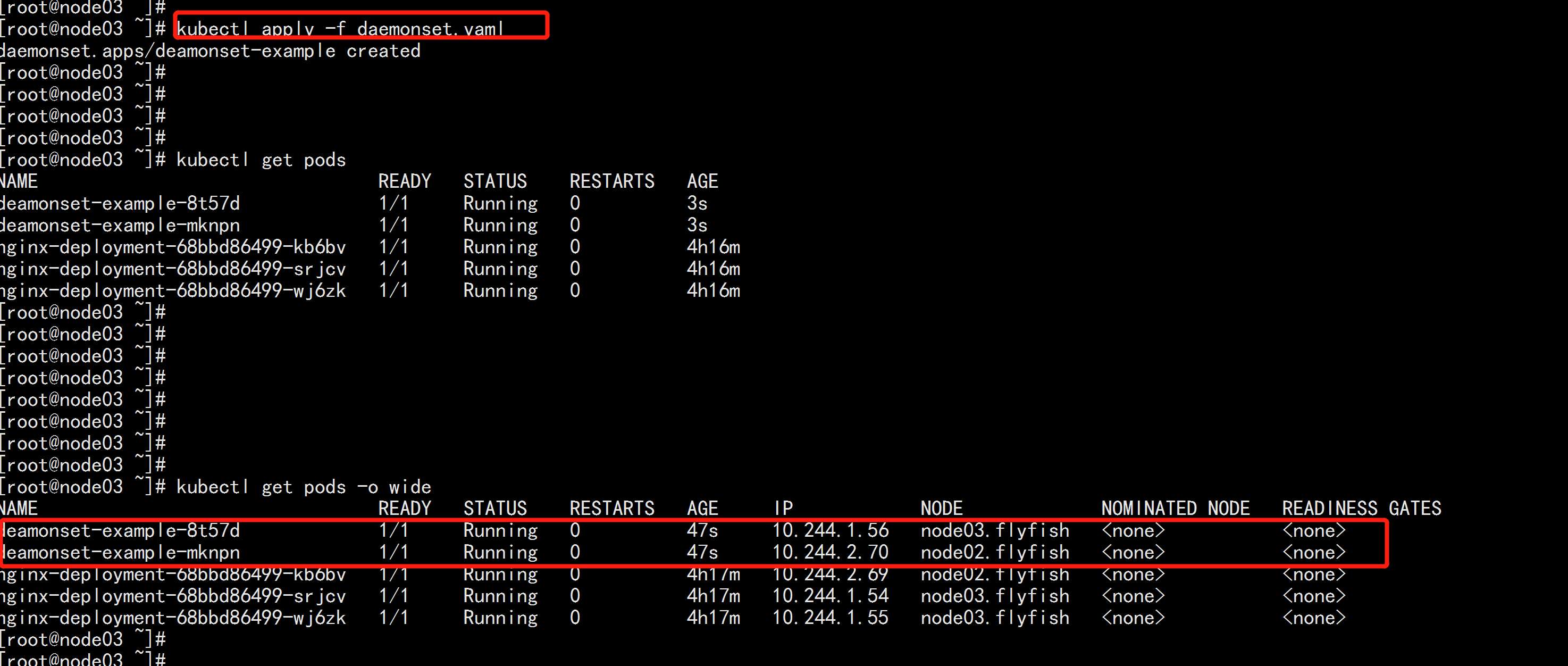The image size is (1568, 666).
Task: Click the 47s age of deamonset-example-mknpn
Action: 702,552
